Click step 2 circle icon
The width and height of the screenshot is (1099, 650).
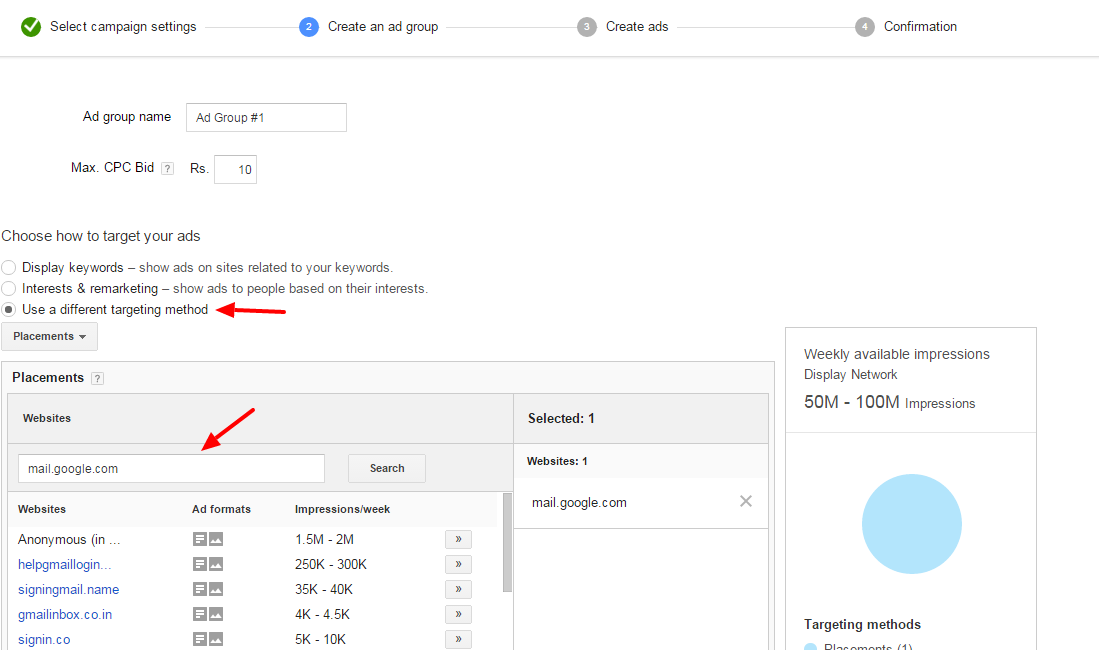click(308, 27)
